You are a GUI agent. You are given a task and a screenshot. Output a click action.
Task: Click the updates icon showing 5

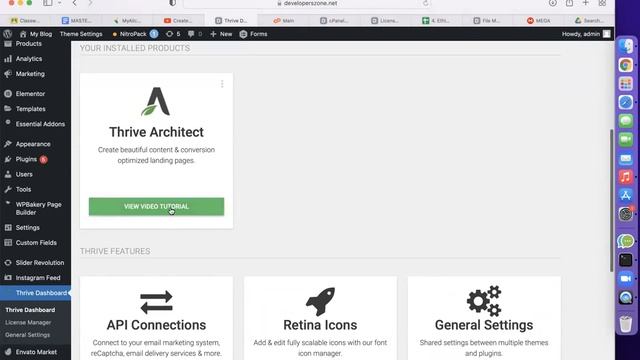[x=173, y=34]
